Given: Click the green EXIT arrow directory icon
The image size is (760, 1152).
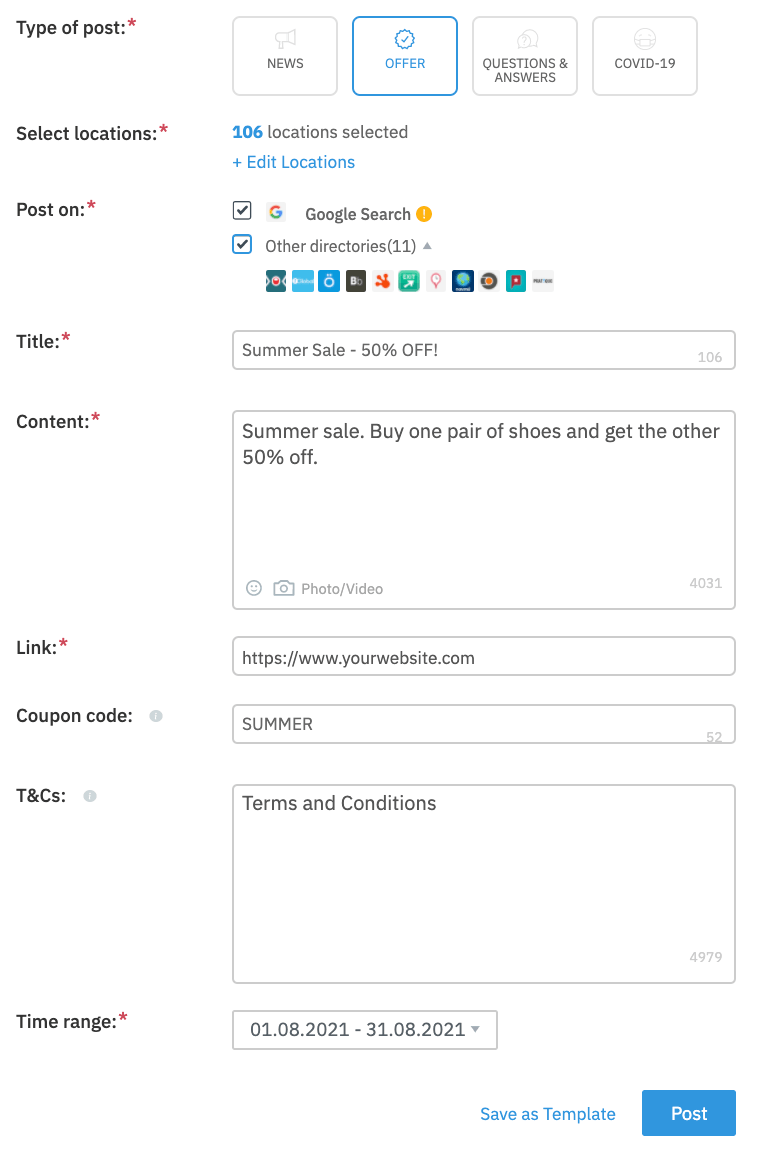Looking at the screenshot, I should (x=409, y=281).
